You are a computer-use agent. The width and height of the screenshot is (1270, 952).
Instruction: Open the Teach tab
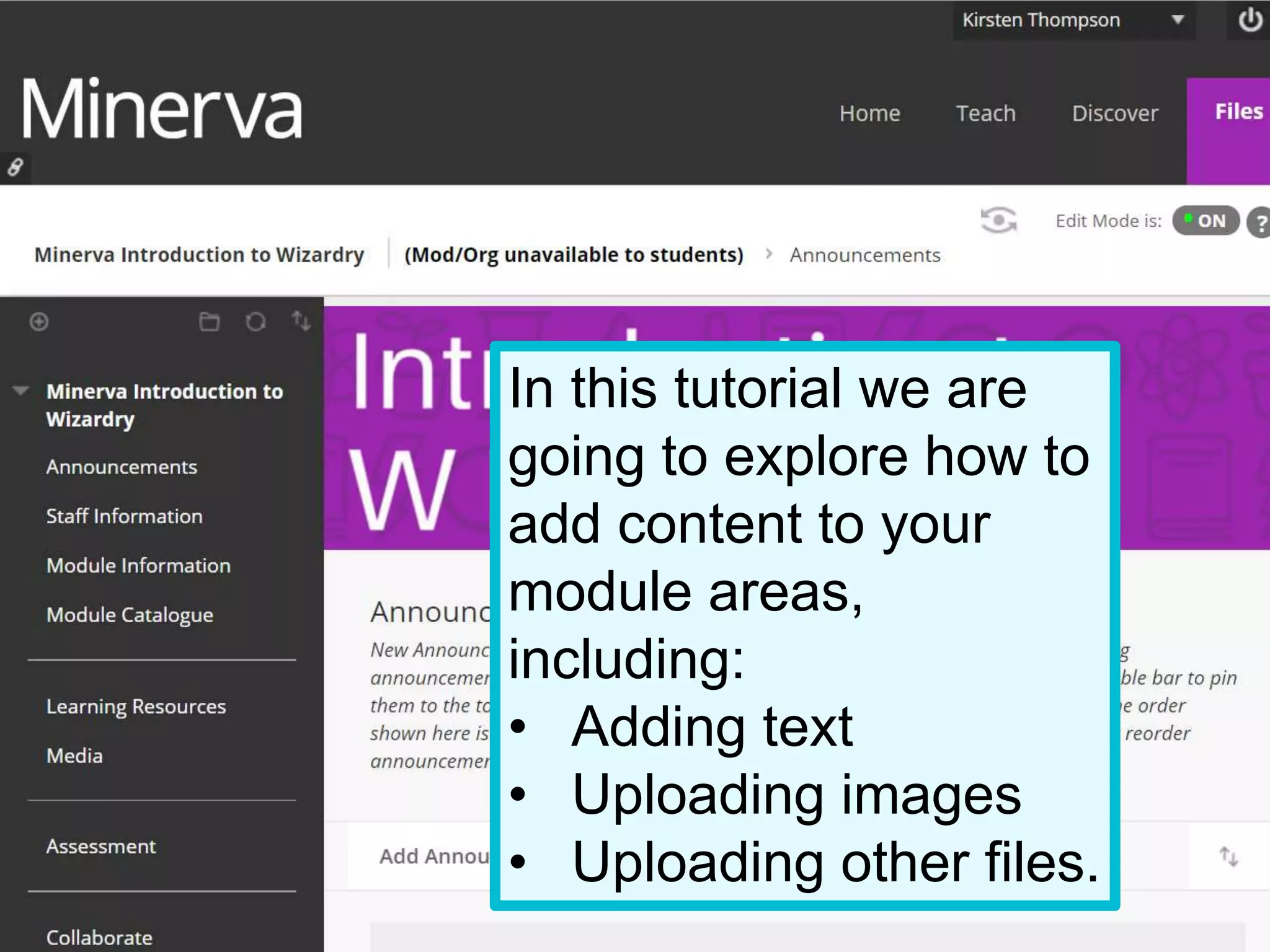pos(985,113)
